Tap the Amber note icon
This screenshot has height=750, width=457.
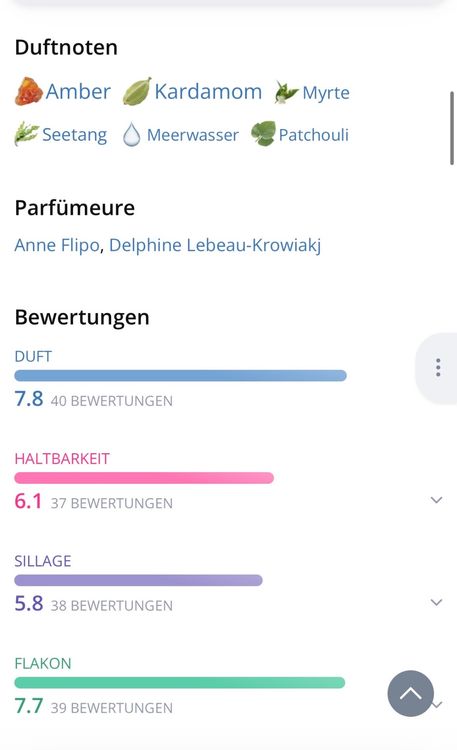pyautogui.click(x=29, y=91)
